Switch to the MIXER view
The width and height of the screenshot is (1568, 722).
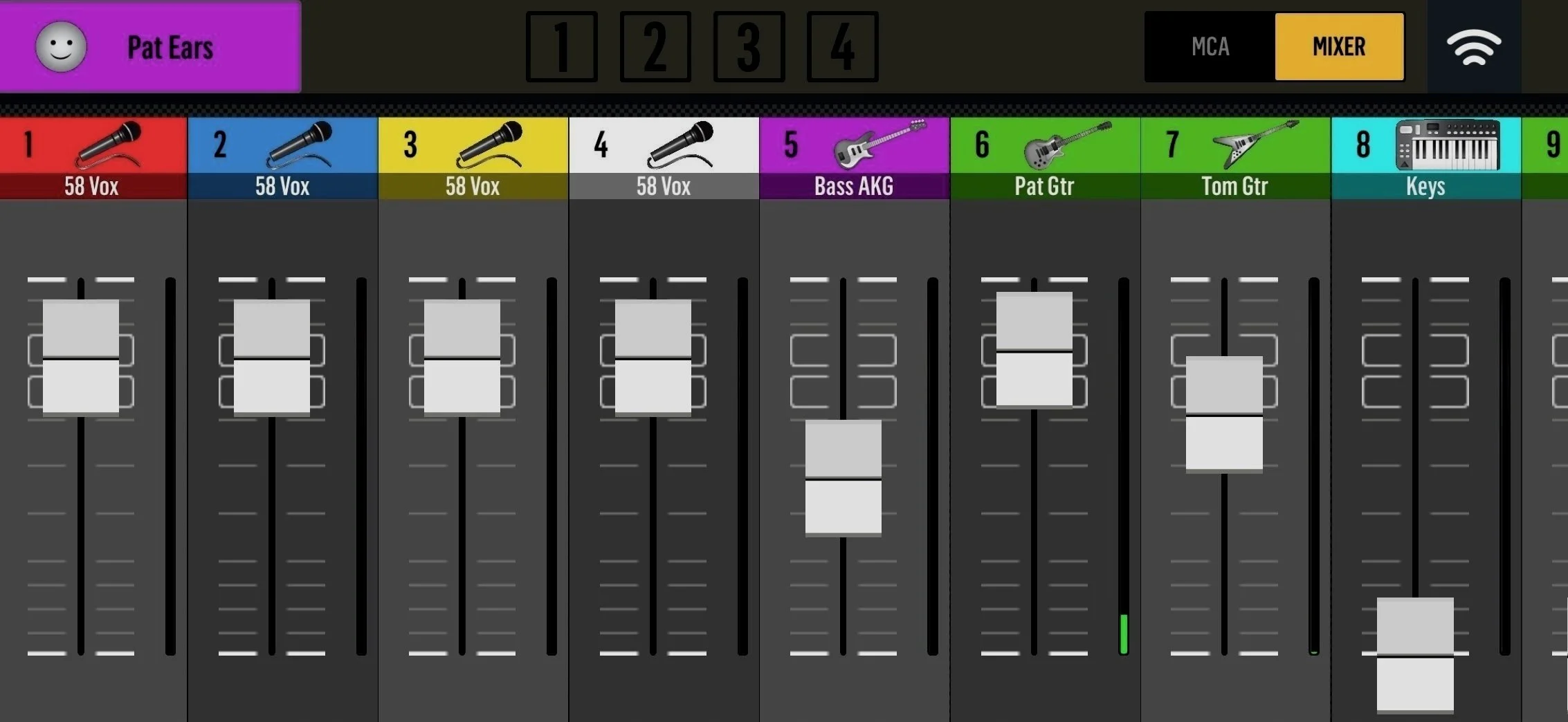[x=1339, y=46]
